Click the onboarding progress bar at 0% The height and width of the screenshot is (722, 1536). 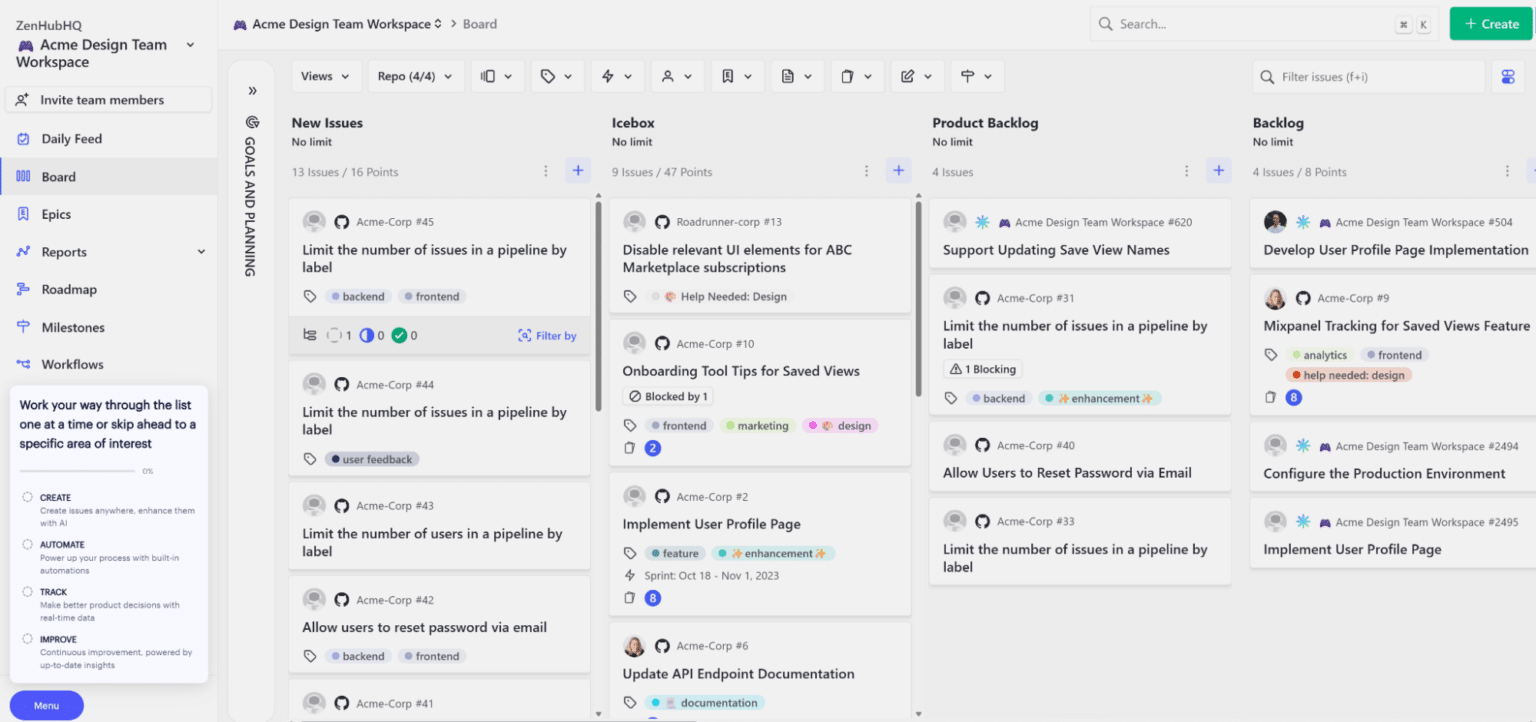tap(77, 470)
